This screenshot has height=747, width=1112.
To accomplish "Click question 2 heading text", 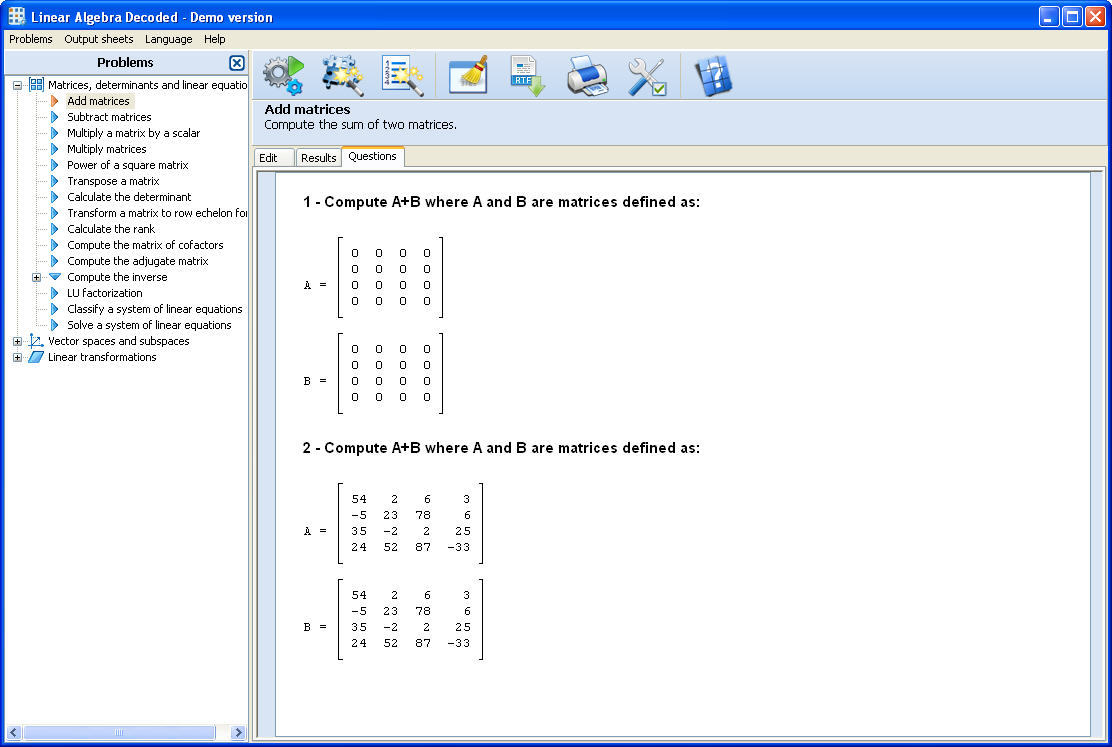I will tap(501, 448).
